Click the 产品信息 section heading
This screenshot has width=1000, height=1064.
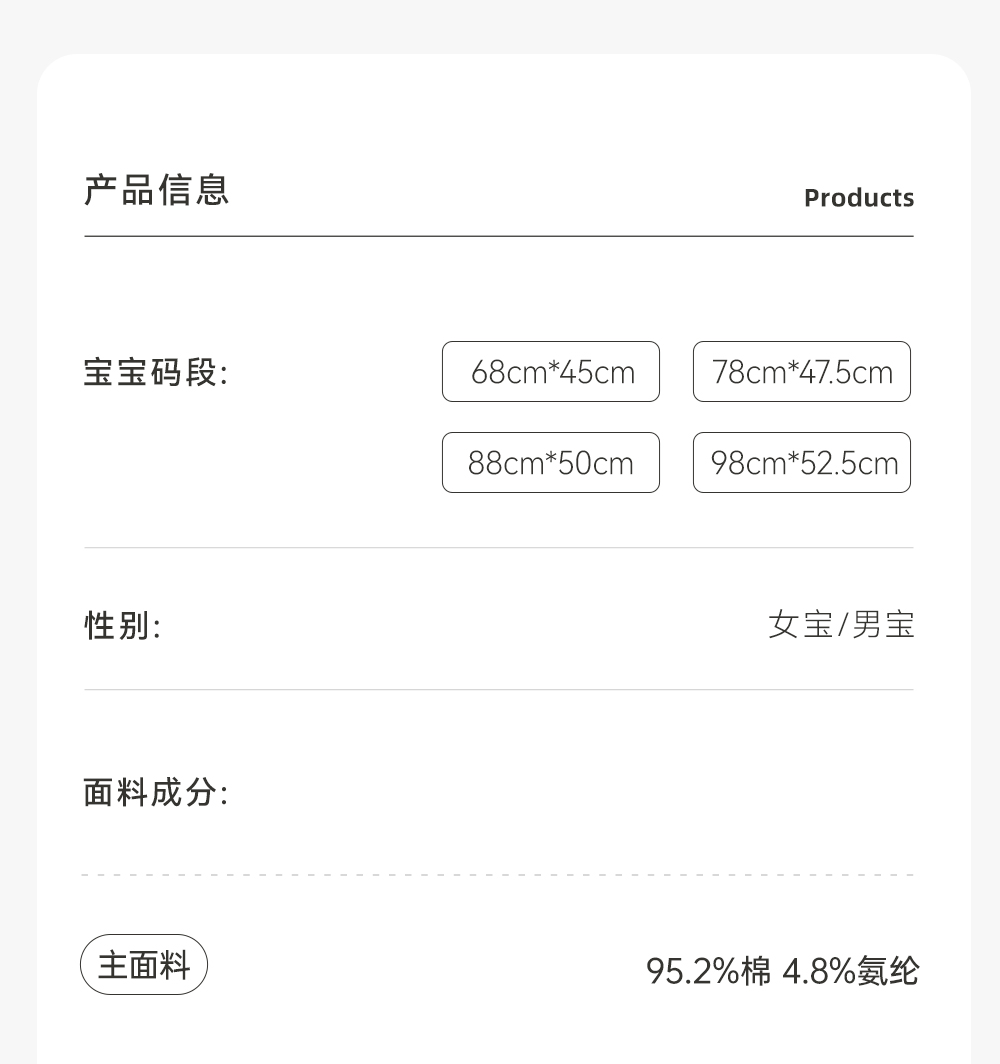[157, 190]
